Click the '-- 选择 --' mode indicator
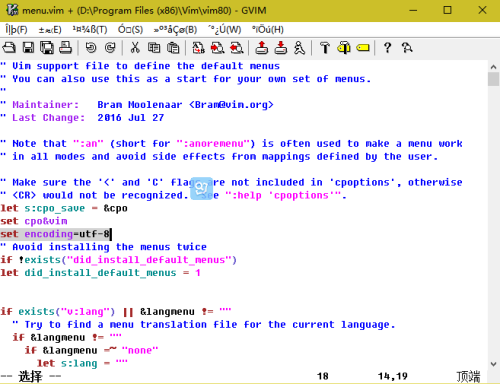Screen dimensions: 500x384 31,377
